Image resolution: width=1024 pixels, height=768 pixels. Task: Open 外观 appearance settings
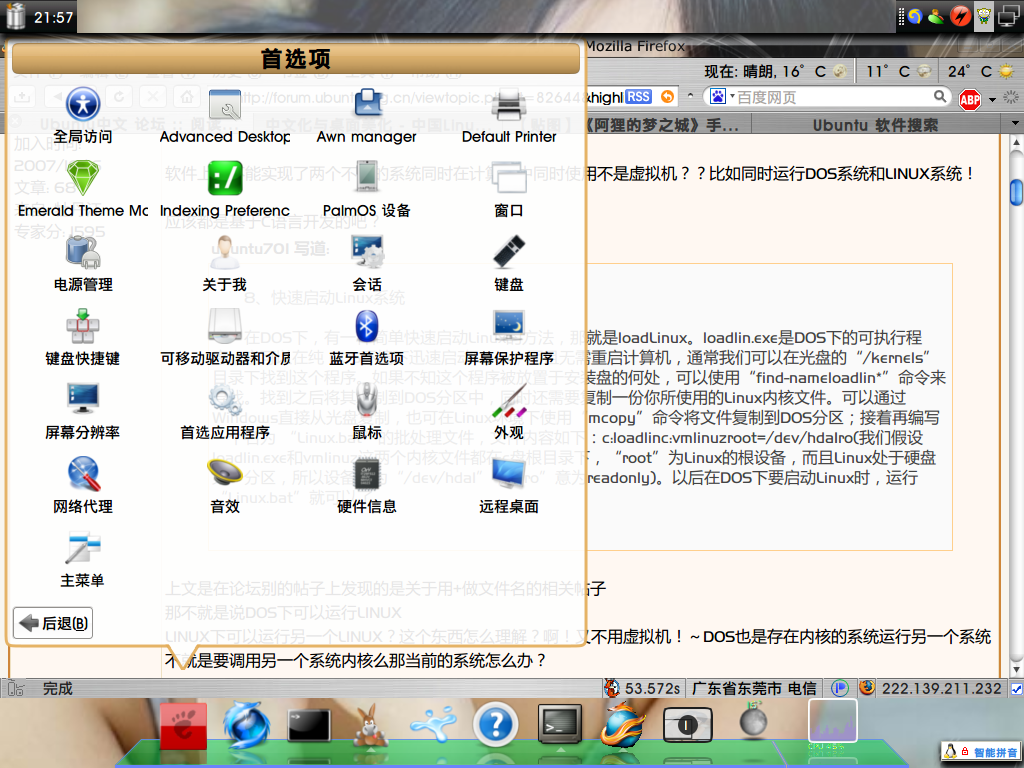509,411
